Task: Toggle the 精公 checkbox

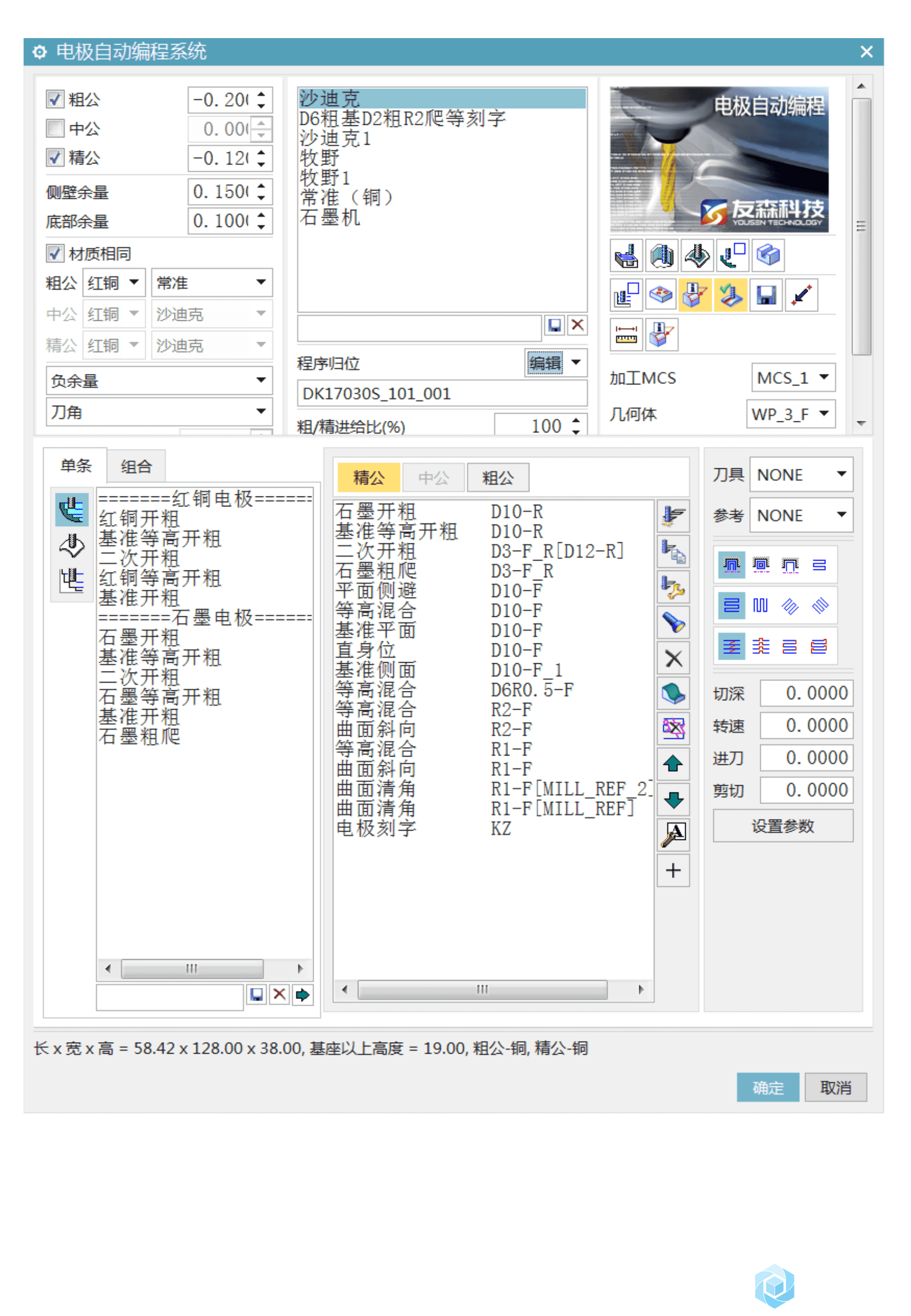Action: click(x=55, y=157)
